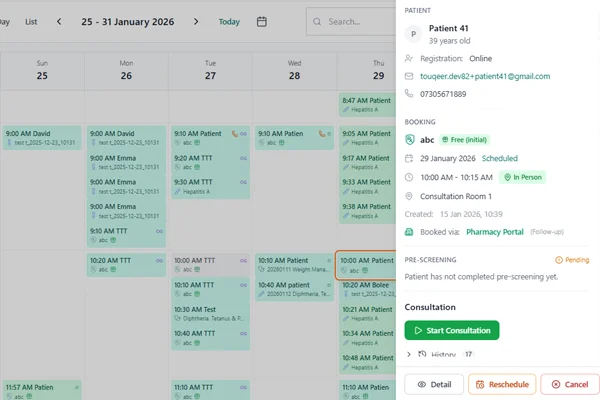Select Tue 27 column header

click(x=210, y=71)
